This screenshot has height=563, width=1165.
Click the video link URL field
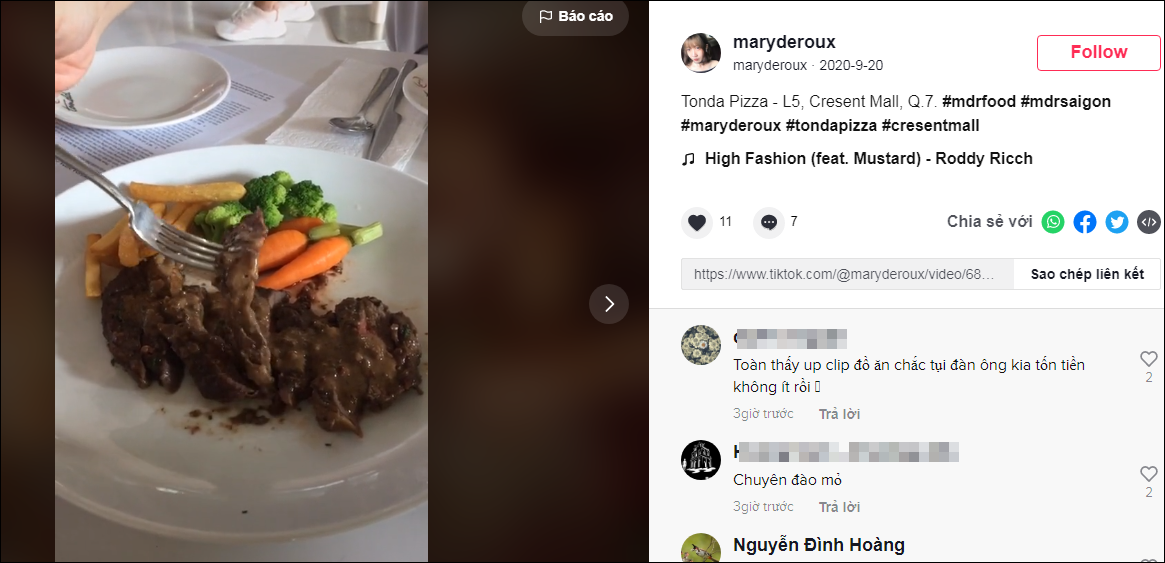[x=847, y=274]
